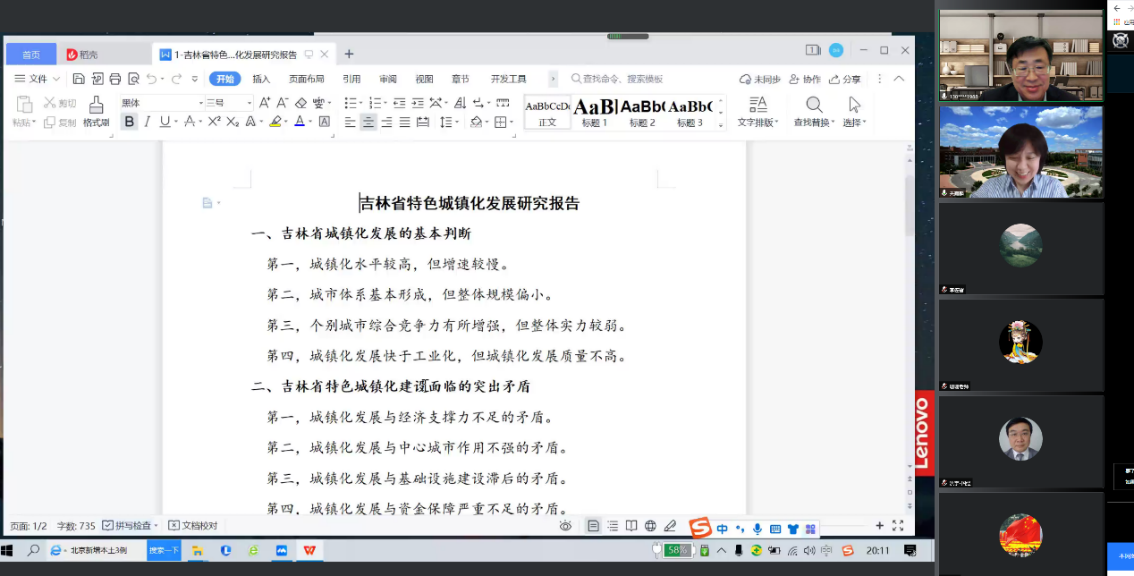This screenshot has width=1134, height=576.
Task: Turn off center alignment
Action: pyautogui.click(x=368, y=122)
